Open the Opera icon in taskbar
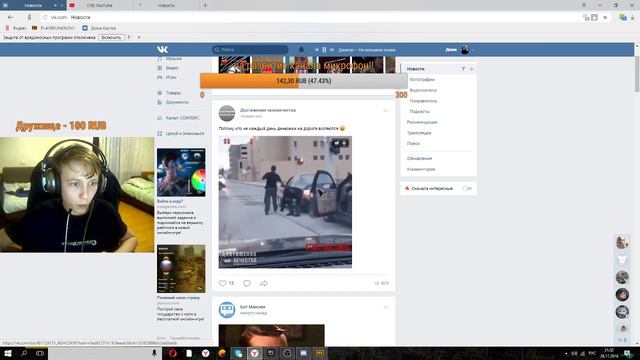This screenshot has width=640, height=360. pos(173,353)
